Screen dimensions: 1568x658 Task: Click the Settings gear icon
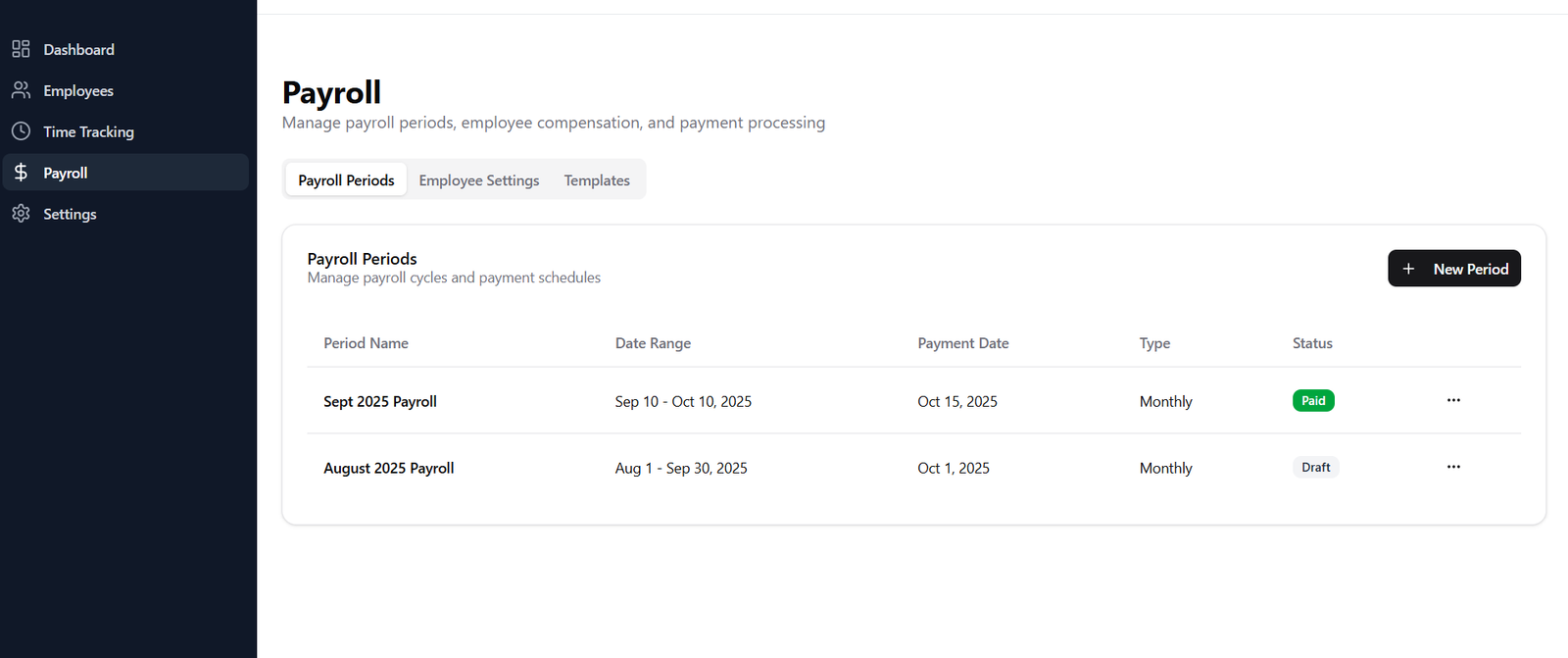coord(21,214)
